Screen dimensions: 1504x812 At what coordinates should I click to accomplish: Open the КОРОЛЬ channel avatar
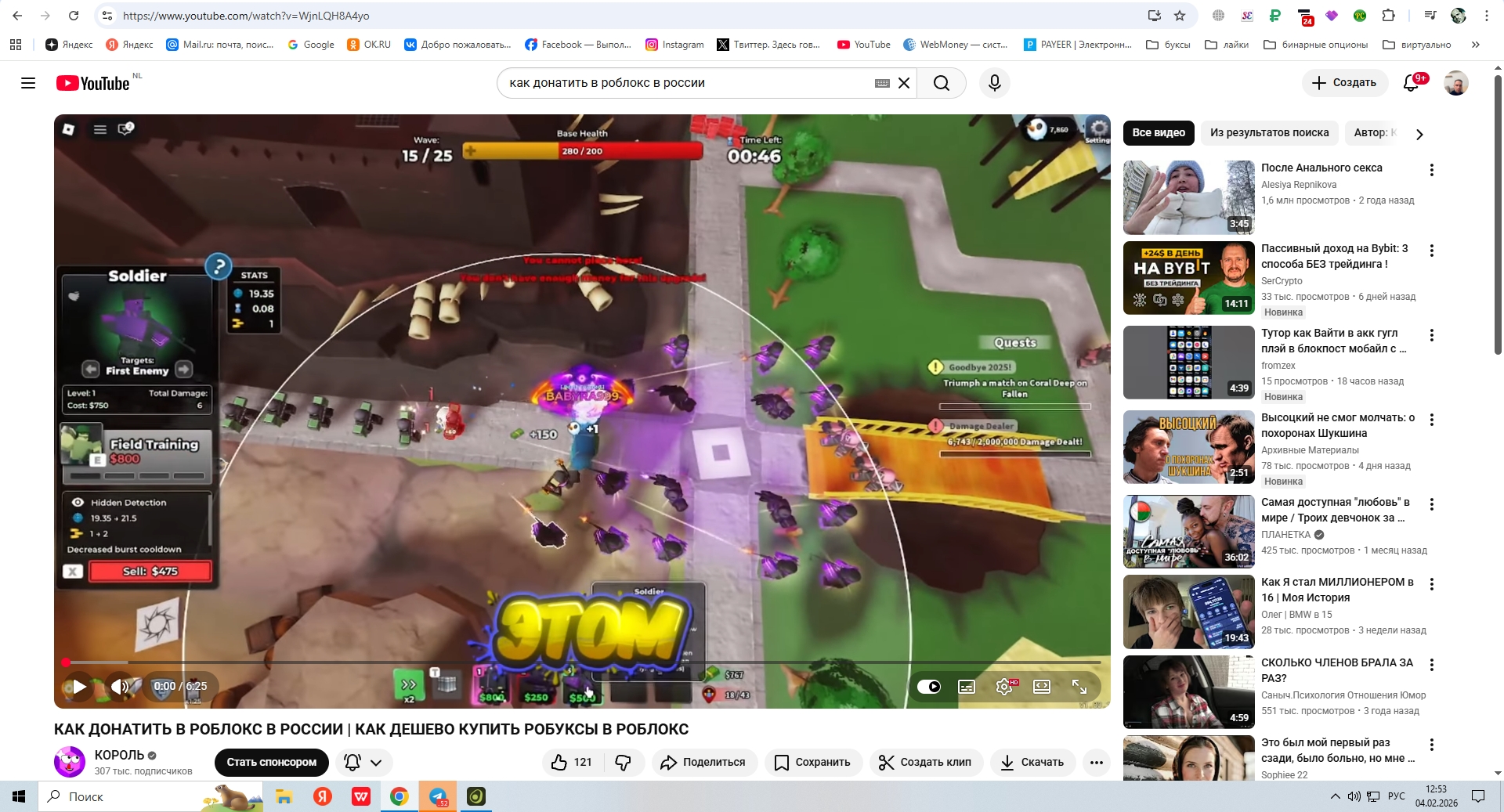coord(70,762)
